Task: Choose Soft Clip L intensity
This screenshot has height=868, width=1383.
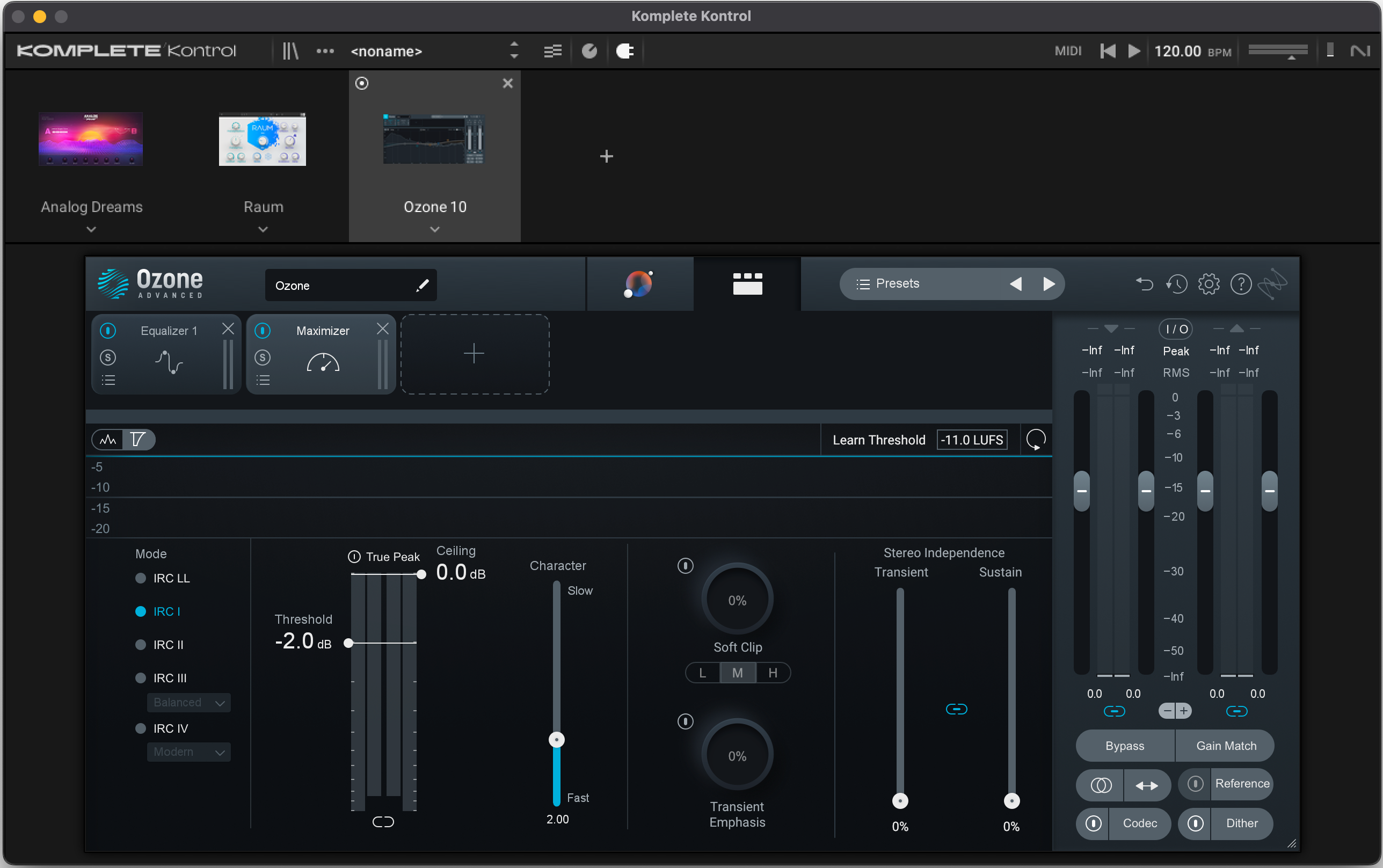Action: 703,673
